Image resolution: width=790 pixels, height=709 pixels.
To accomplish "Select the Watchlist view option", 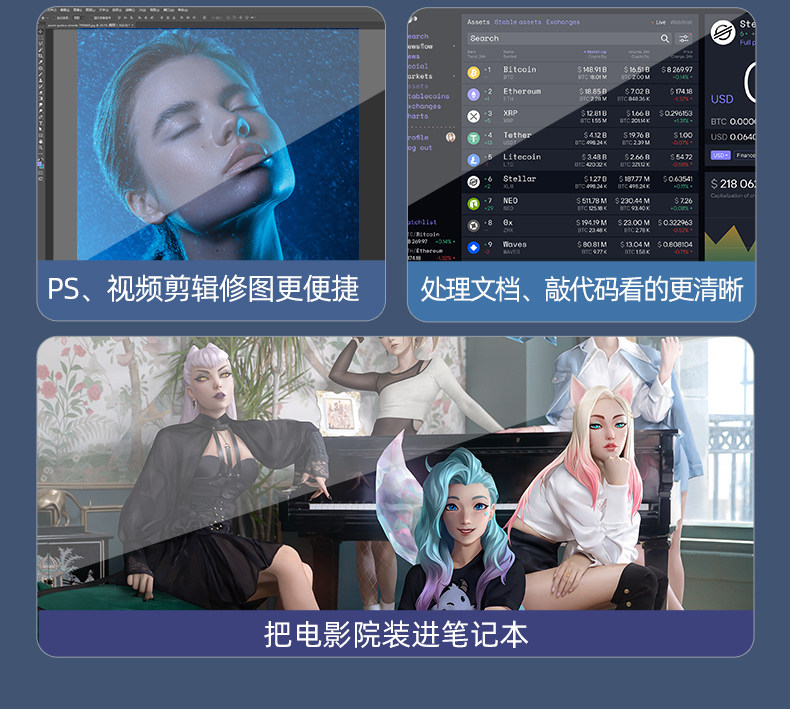I will click(x=681, y=22).
